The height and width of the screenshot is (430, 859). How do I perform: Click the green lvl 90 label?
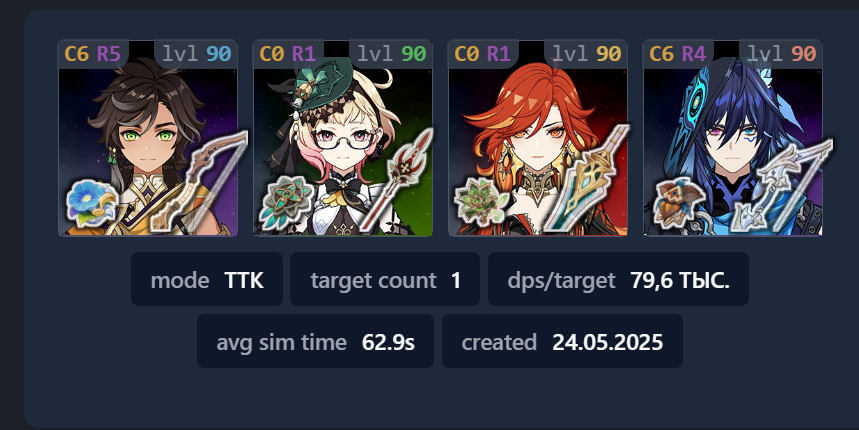pyautogui.click(x=392, y=54)
